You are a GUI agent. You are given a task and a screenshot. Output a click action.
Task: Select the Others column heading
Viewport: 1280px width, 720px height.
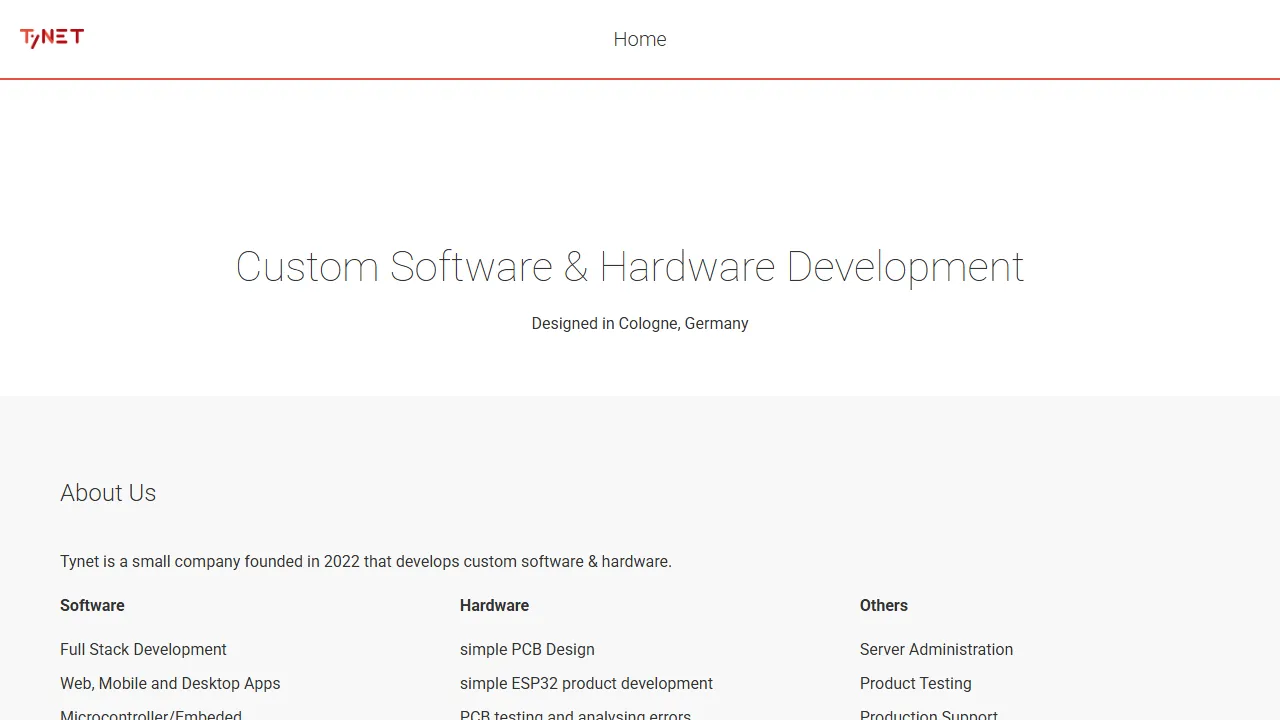point(883,605)
